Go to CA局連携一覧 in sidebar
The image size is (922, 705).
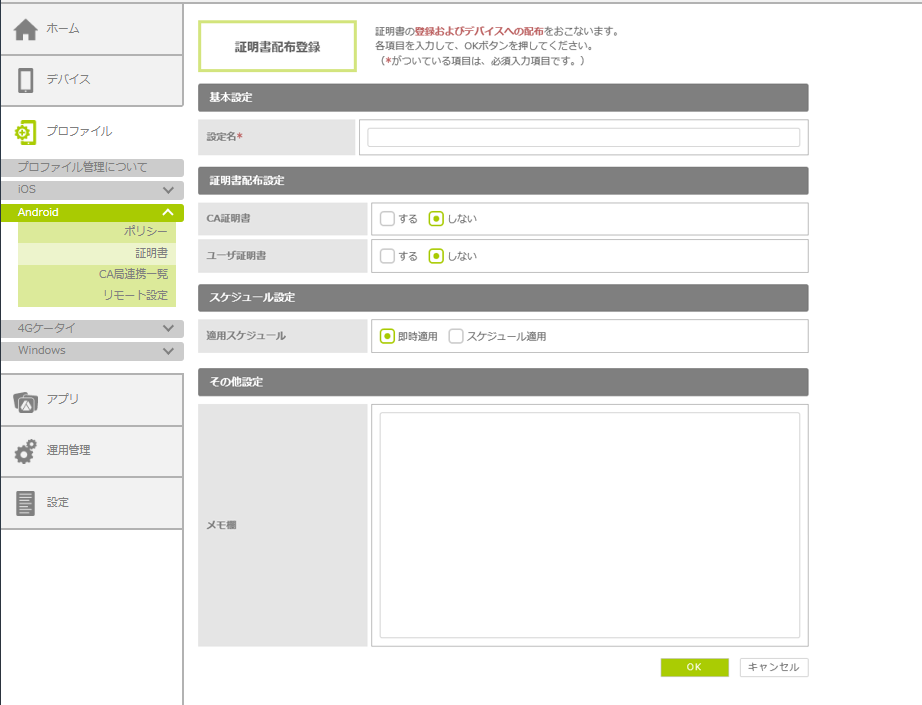[x=132, y=274]
